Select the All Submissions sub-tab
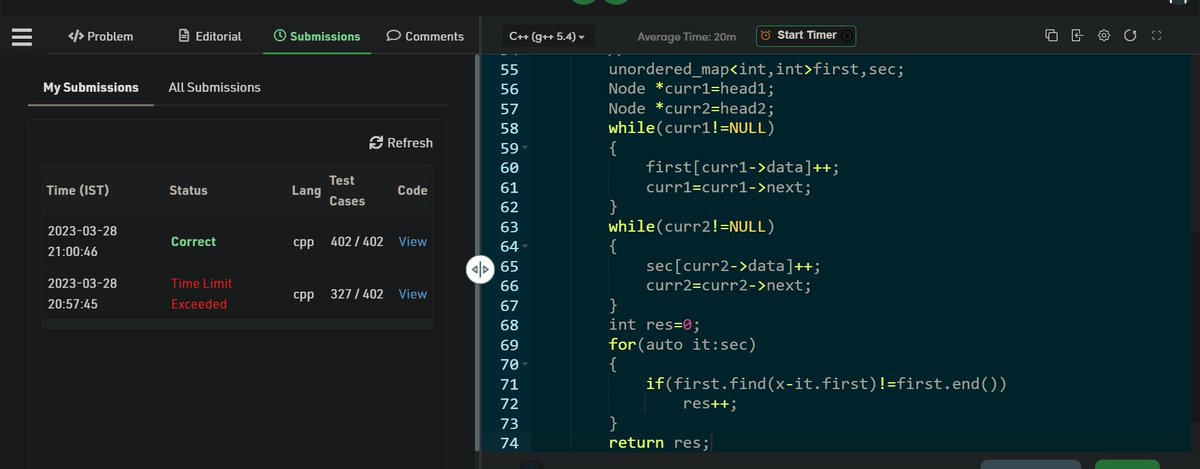The image size is (1200, 469). pos(214,87)
